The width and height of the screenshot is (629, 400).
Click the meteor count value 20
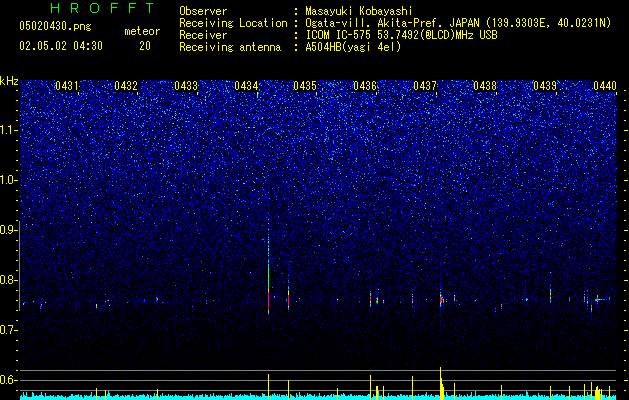tap(145, 46)
